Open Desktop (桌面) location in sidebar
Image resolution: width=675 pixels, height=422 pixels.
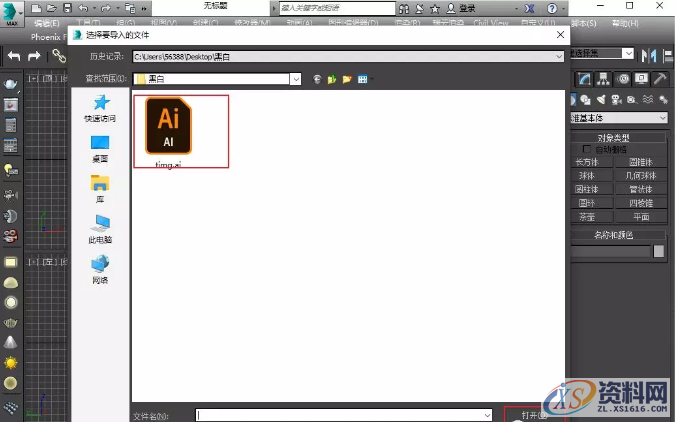point(100,144)
